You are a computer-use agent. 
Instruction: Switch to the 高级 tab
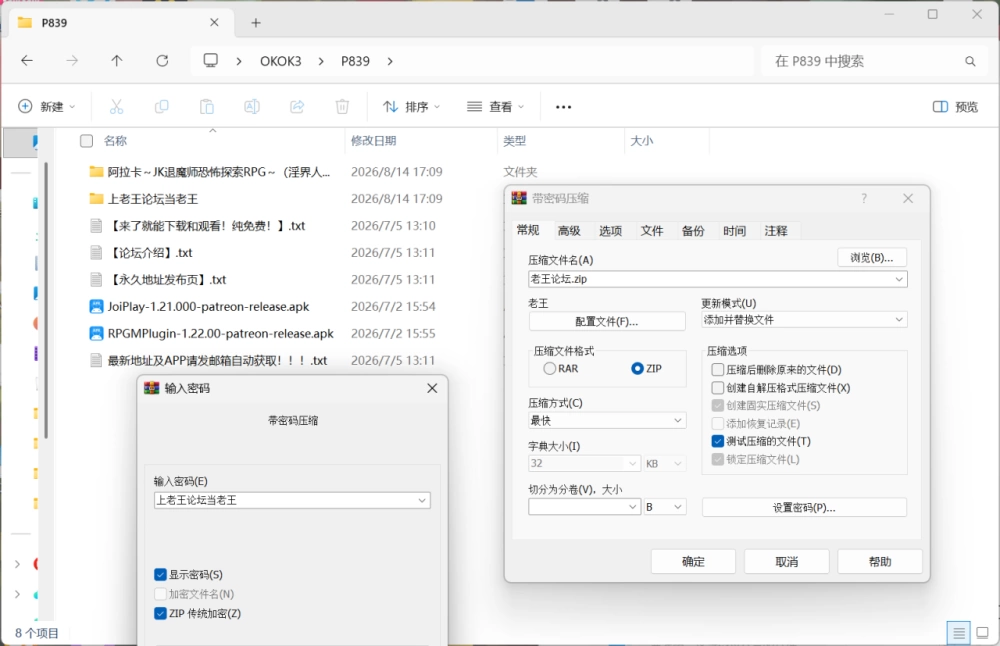(x=569, y=231)
